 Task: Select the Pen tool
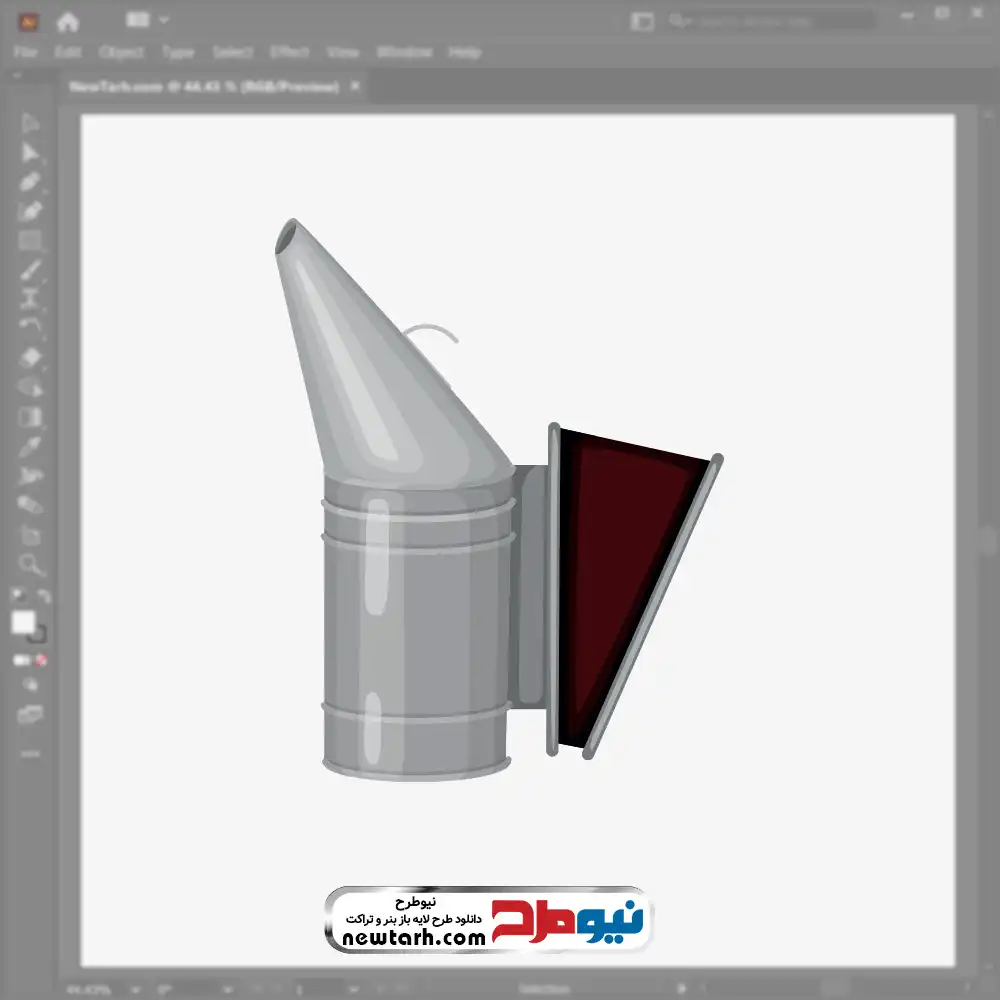point(30,181)
